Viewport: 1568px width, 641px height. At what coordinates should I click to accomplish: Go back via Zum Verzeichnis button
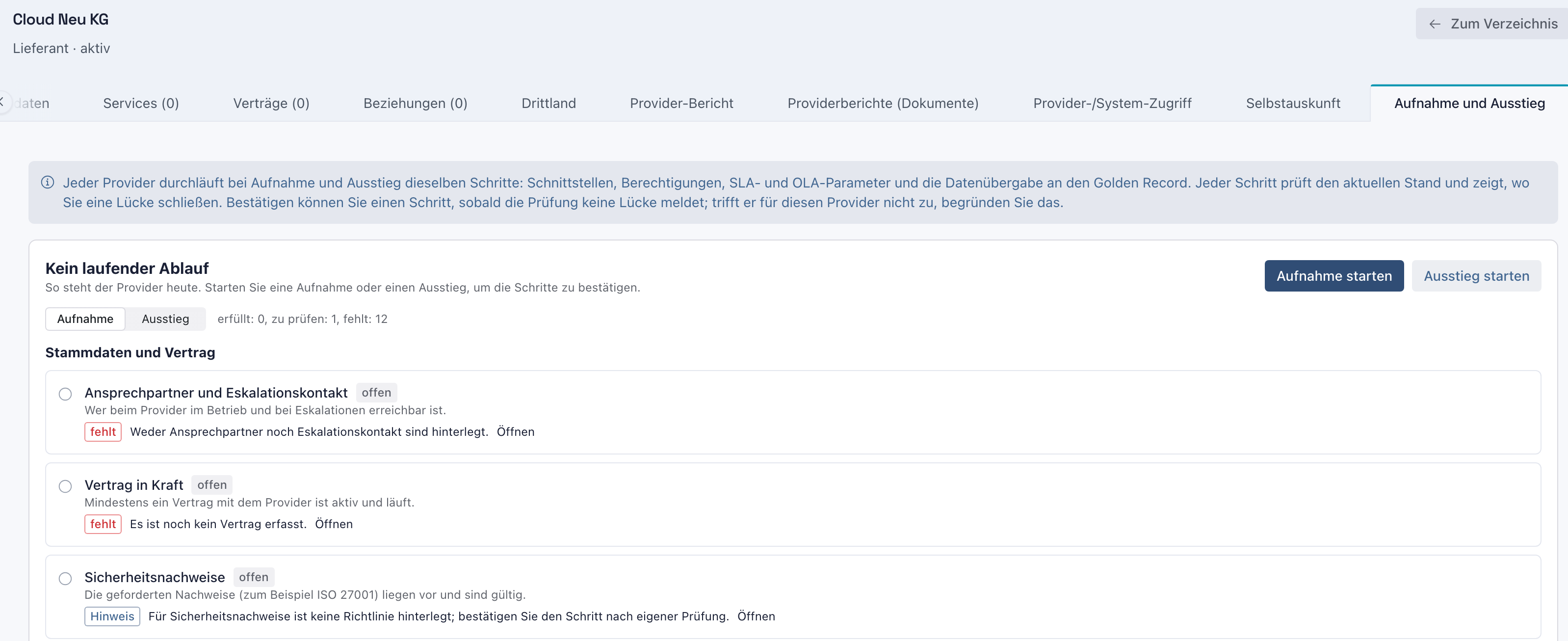point(1492,24)
